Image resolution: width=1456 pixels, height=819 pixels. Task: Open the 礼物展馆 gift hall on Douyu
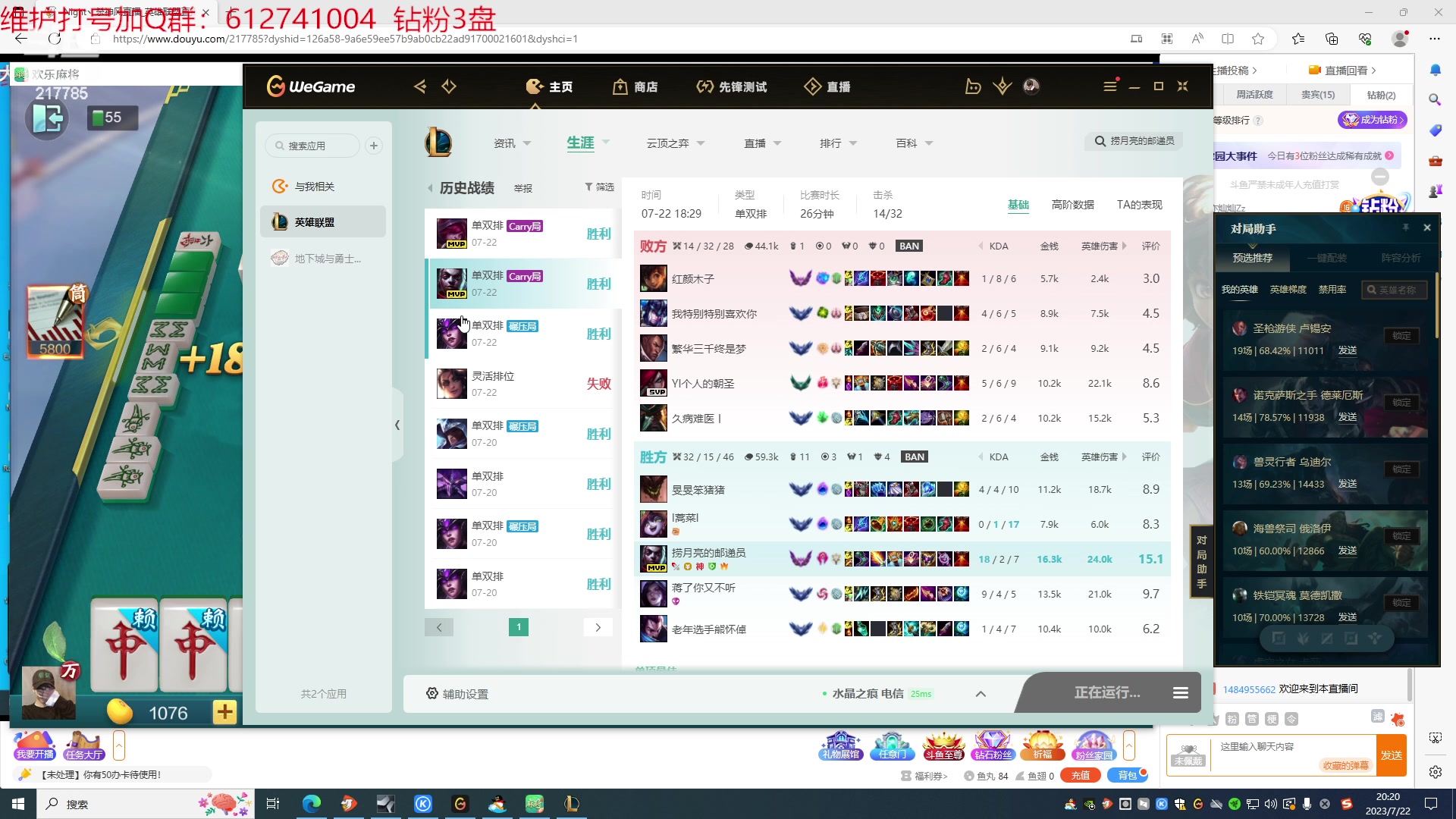840,745
